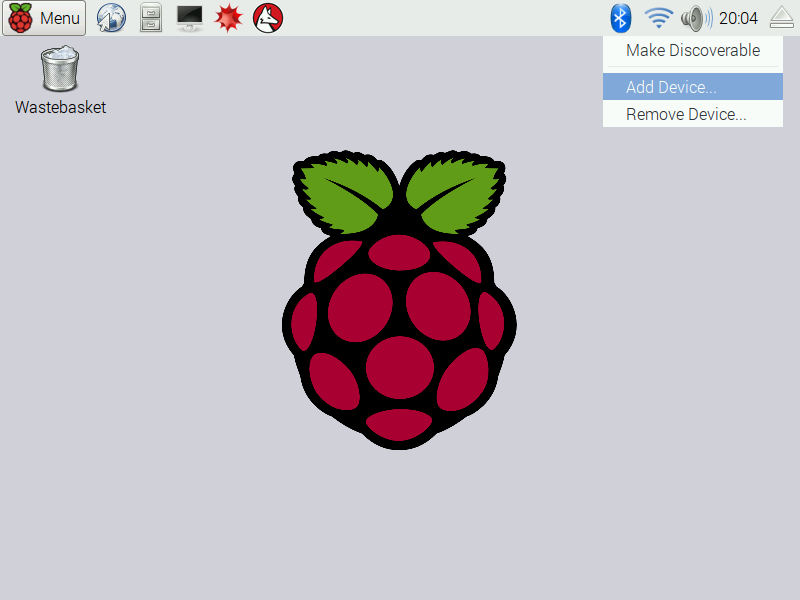Click the Wastebasket label text
Screen dimensions: 800x600
[60, 107]
